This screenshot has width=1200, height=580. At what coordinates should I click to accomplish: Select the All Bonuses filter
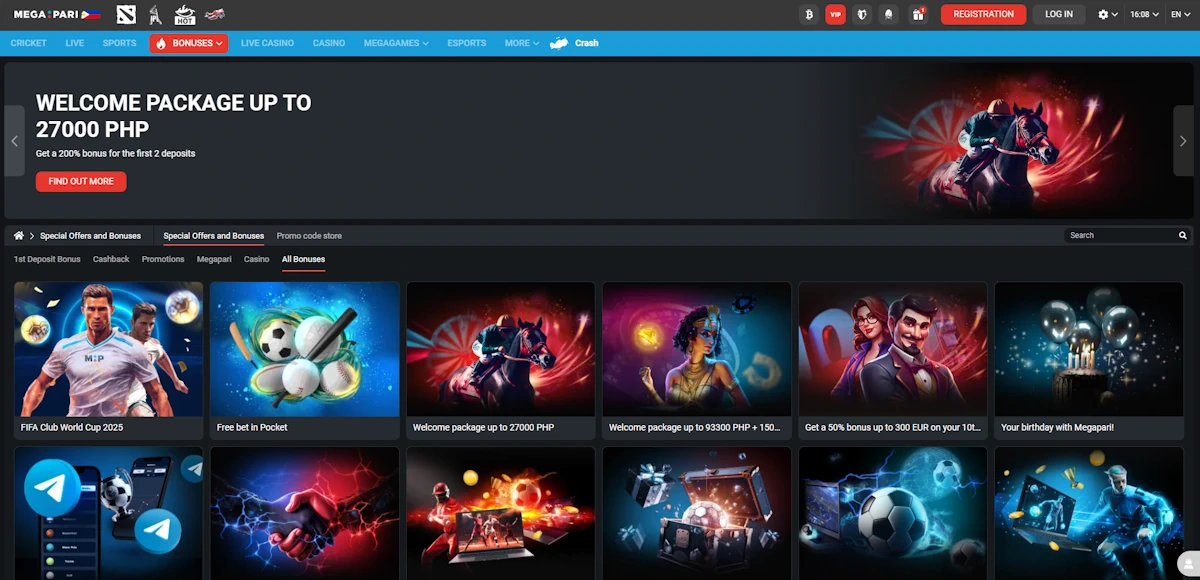pos(303,259)
